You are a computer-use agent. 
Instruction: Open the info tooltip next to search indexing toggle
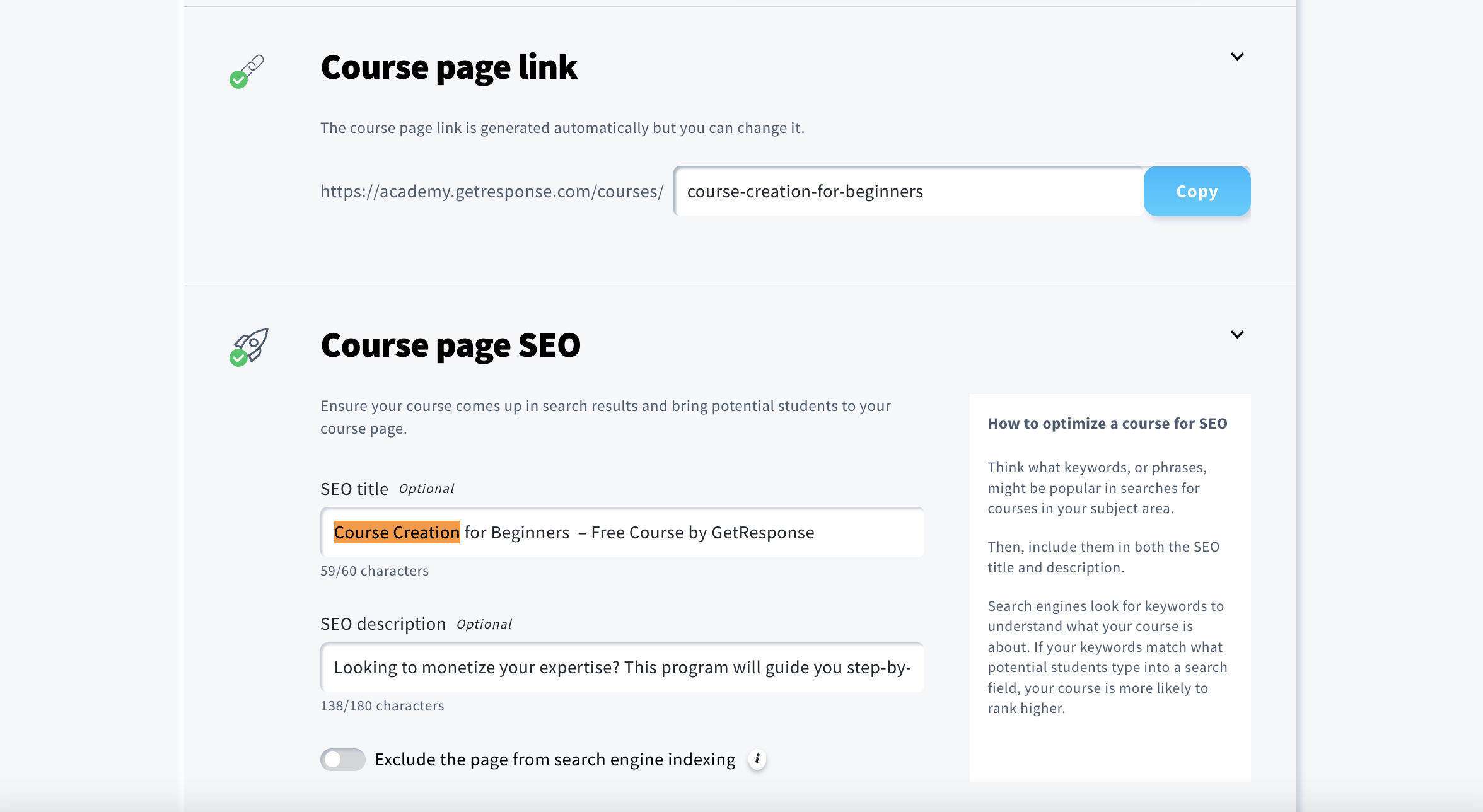click(x=757, y=760)
